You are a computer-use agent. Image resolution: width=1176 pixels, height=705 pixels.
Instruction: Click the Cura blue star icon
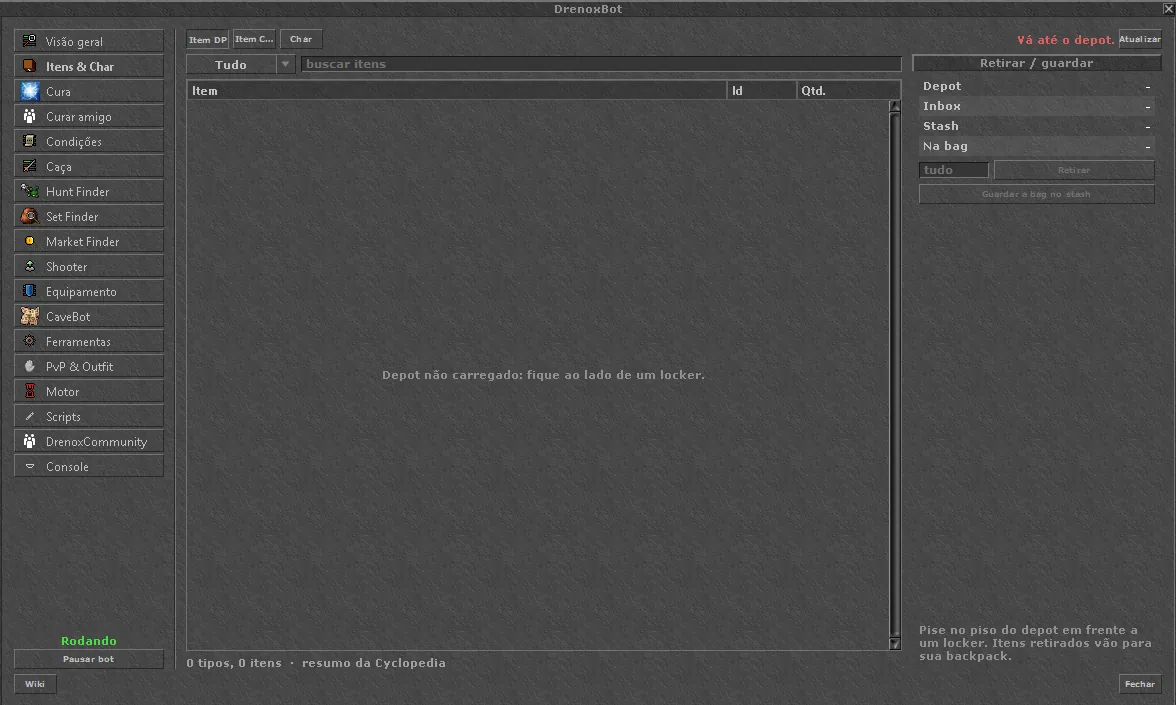coord(29,91)
